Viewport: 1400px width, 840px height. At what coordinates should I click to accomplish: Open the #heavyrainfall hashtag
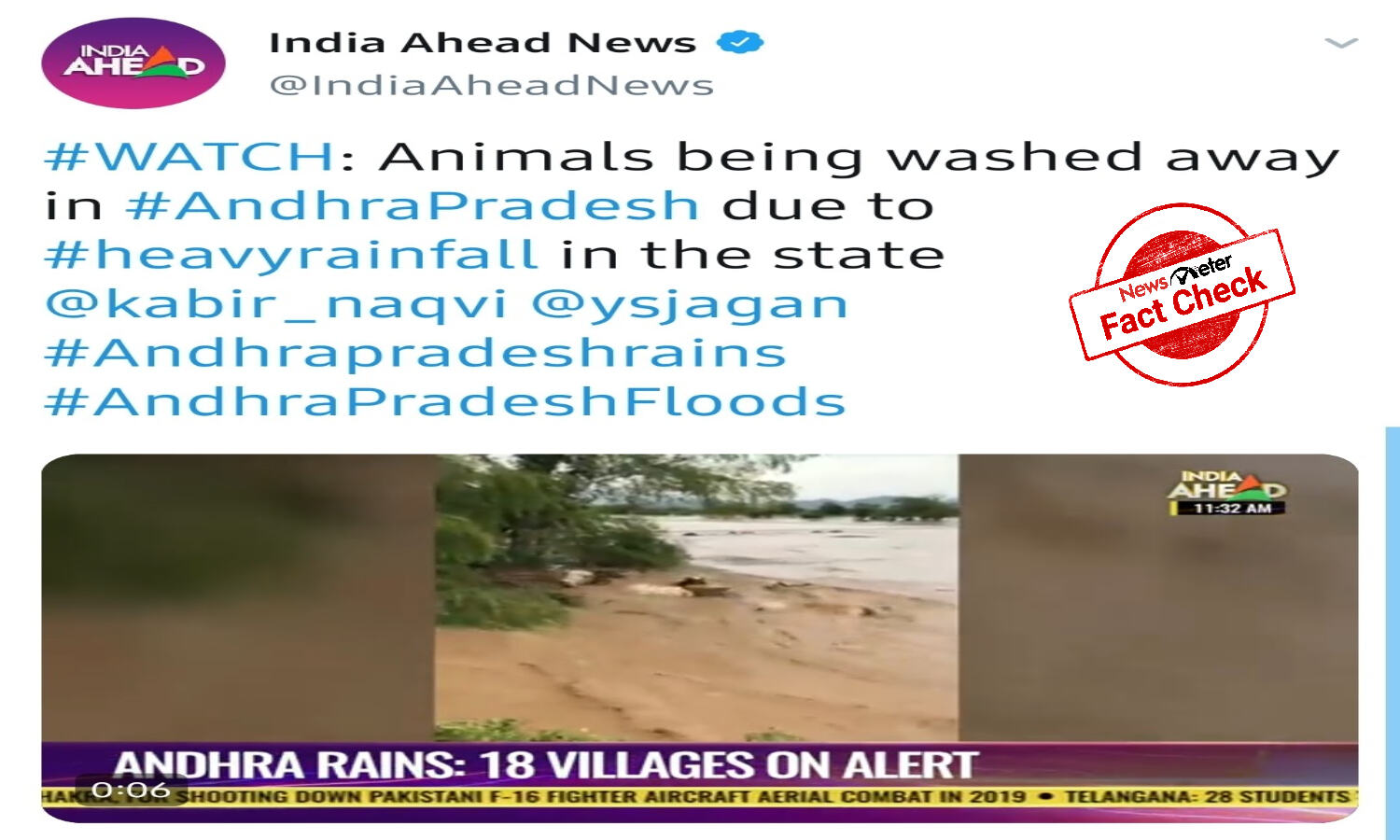pos(291,255)
